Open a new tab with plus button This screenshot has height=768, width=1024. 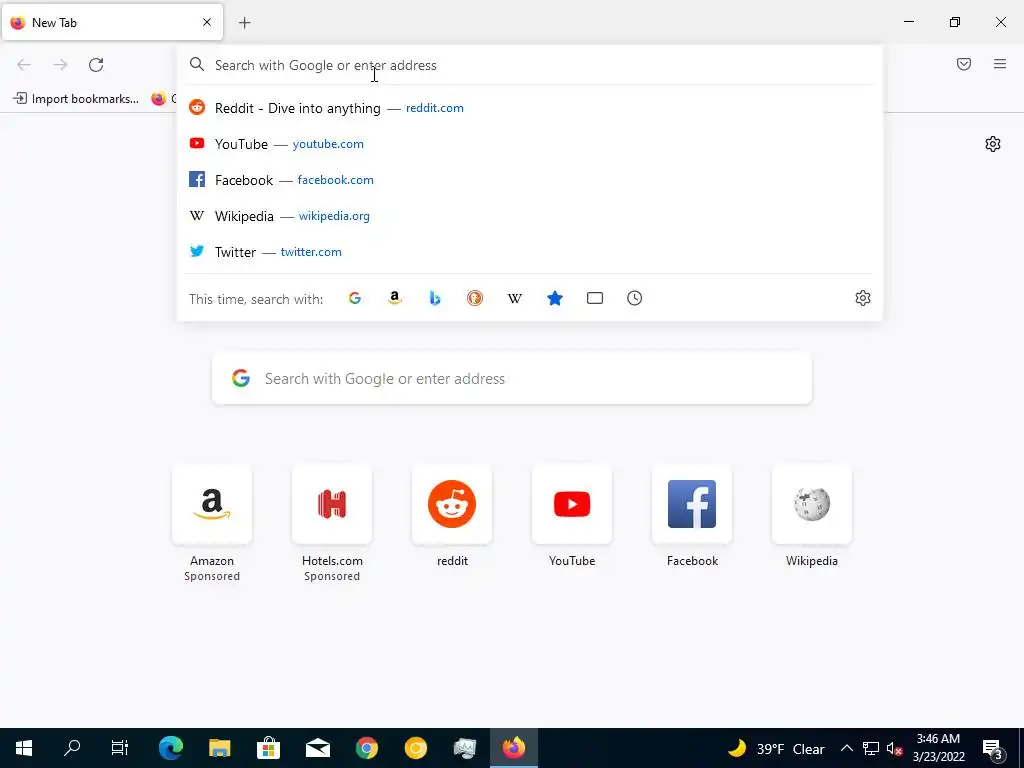click(x=245, y=23)
